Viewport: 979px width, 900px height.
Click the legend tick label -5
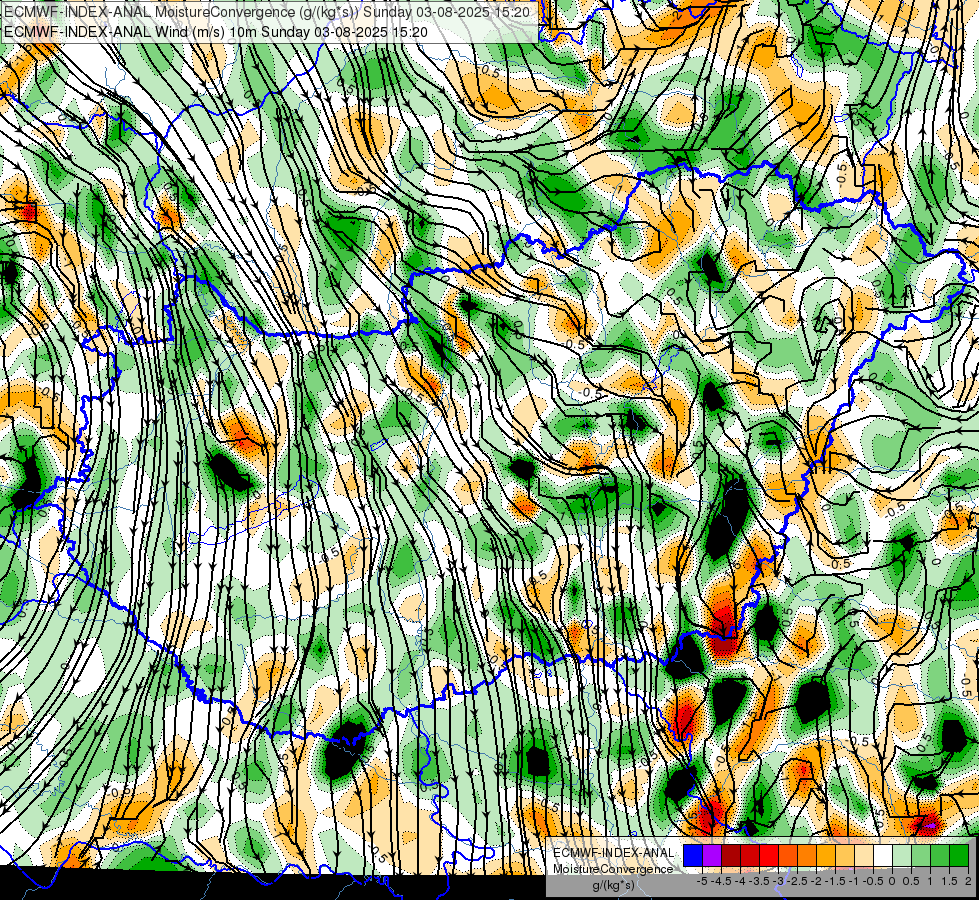tap(702, 881)
